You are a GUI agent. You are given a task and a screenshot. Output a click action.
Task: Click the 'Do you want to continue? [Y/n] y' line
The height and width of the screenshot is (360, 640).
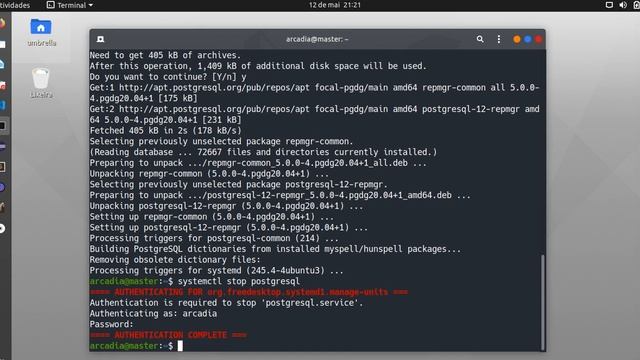(168, 77)
